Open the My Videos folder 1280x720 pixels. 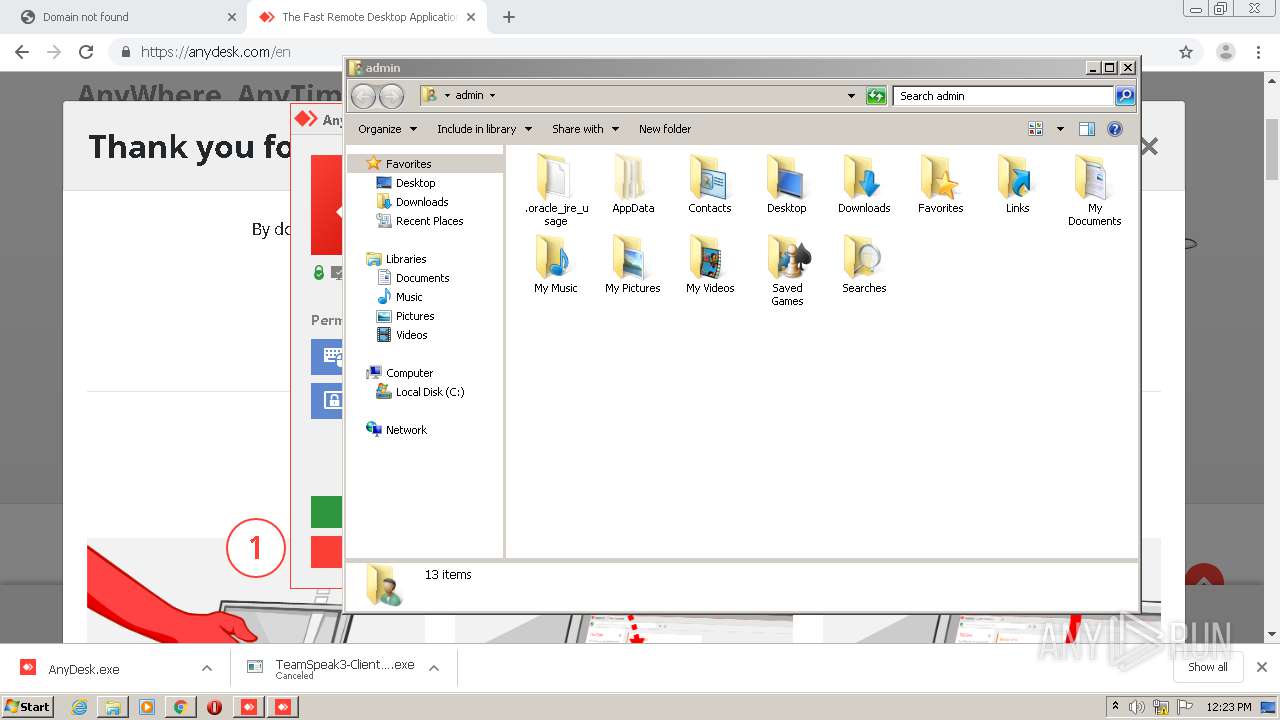pos(710,265)
